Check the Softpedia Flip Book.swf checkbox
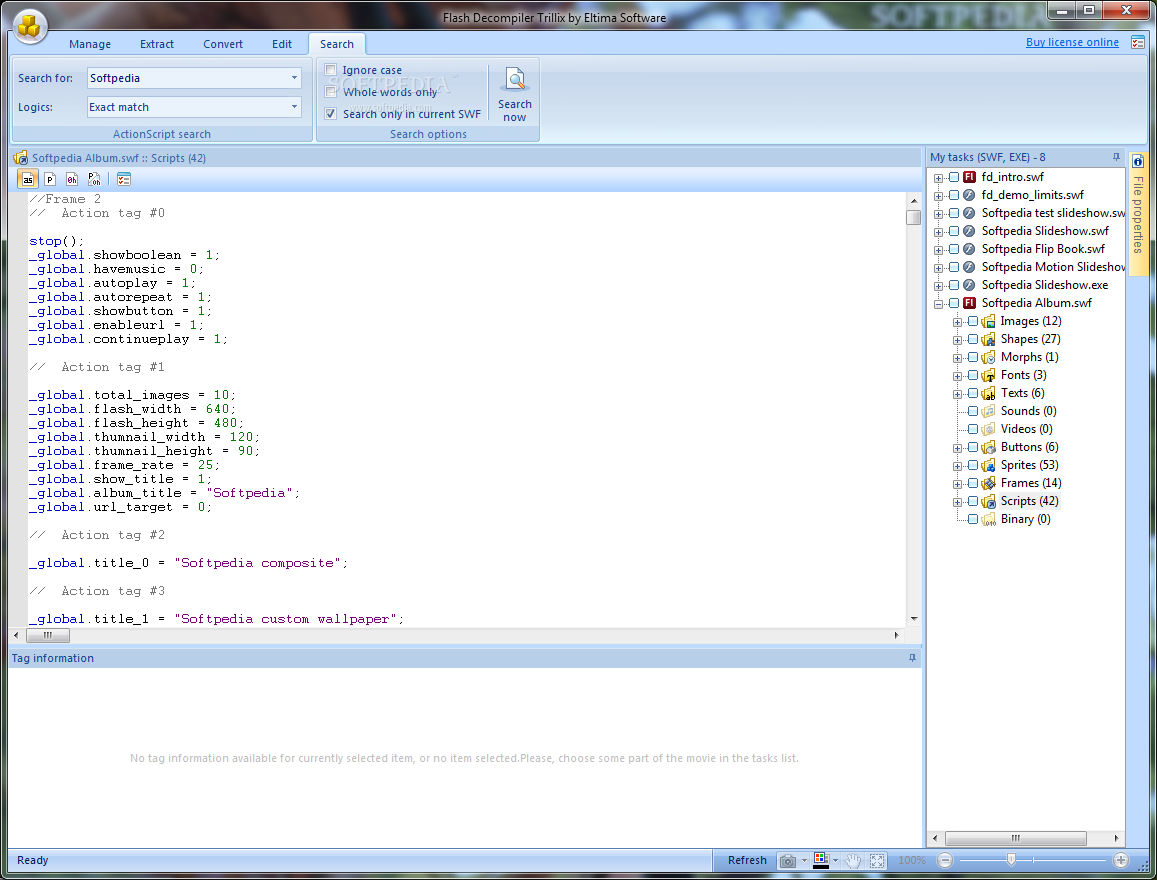Screen dimensions: 1157x880 tap(954, 249)
